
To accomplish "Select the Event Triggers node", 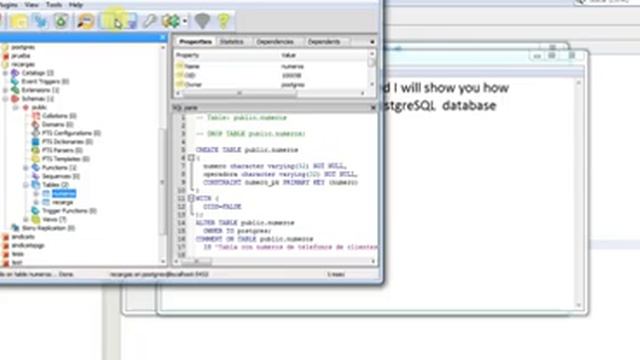I will (45, 82).
